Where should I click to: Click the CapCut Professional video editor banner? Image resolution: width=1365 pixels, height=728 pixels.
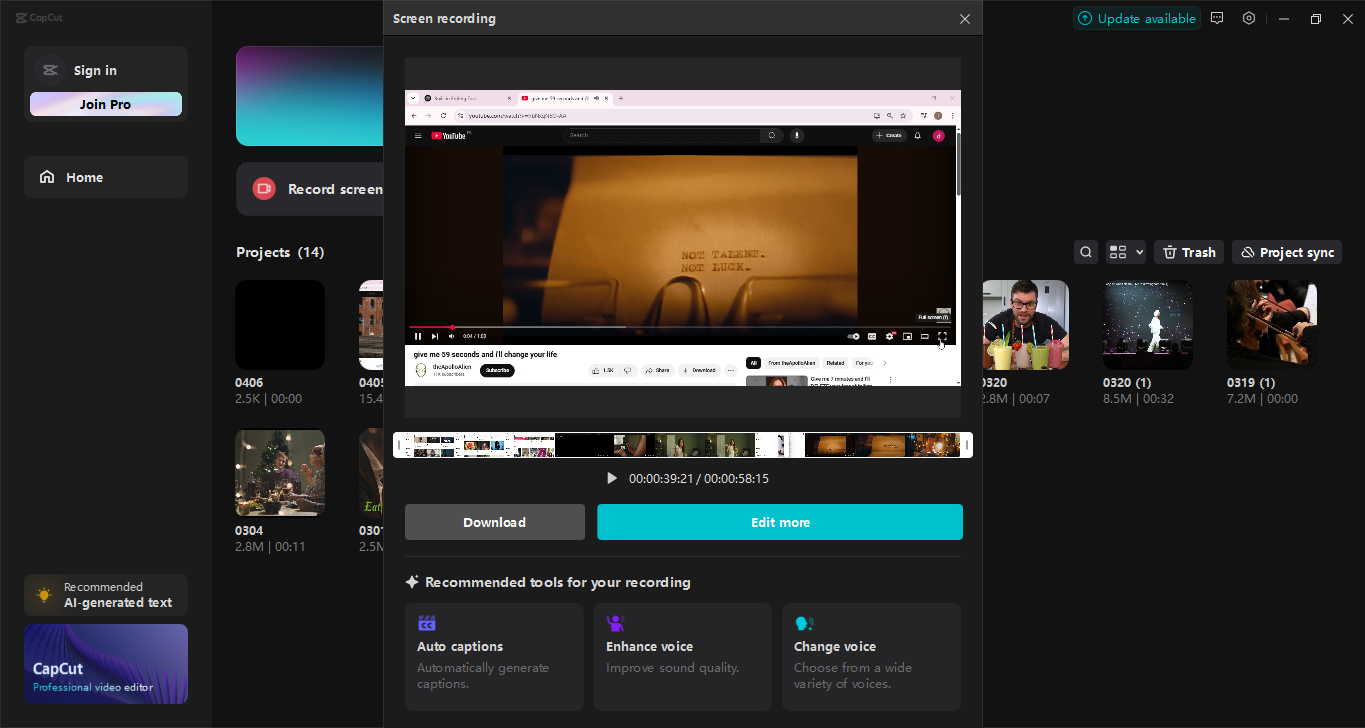click(105, 664)
